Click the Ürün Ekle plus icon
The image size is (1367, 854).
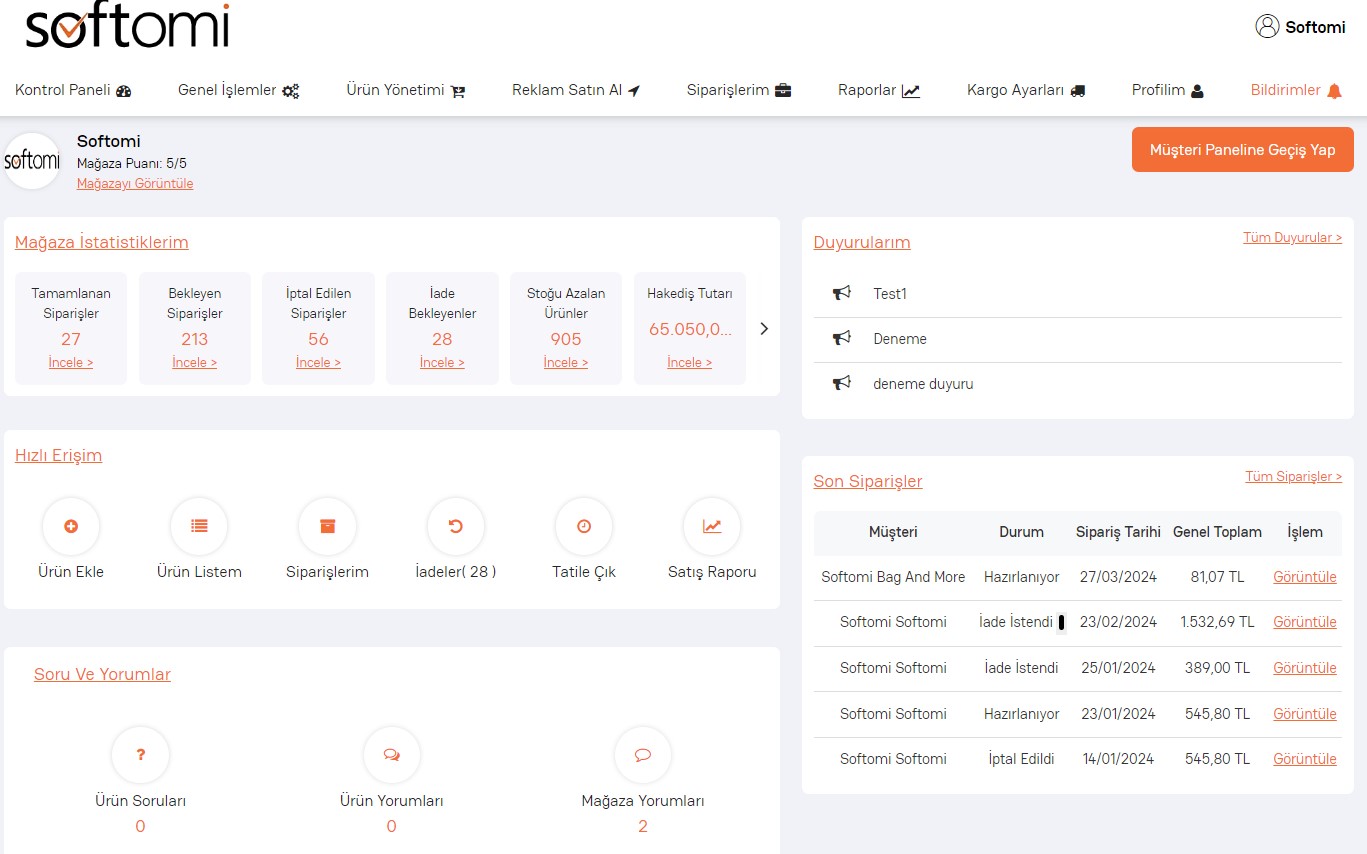coord(71,526)
